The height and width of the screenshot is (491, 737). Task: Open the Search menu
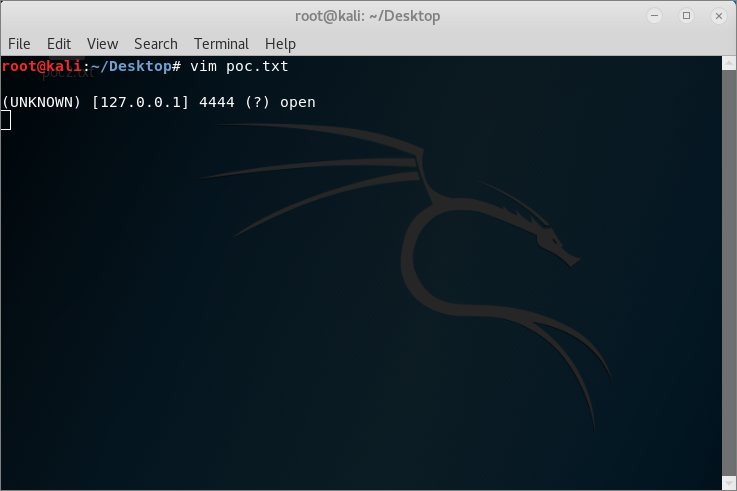[x=156, y=44]
